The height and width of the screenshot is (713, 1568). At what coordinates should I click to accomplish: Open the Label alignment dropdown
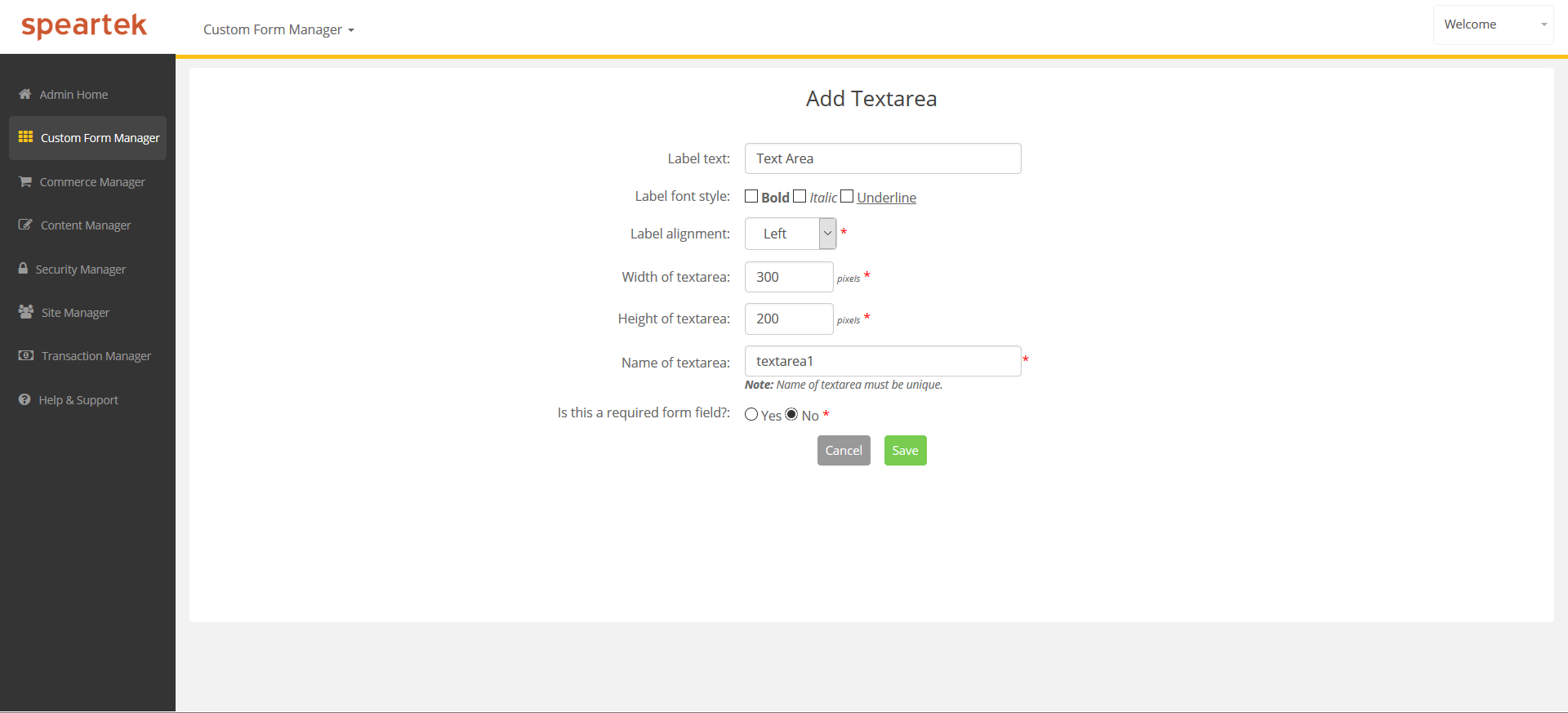click(x=790, y=234)
